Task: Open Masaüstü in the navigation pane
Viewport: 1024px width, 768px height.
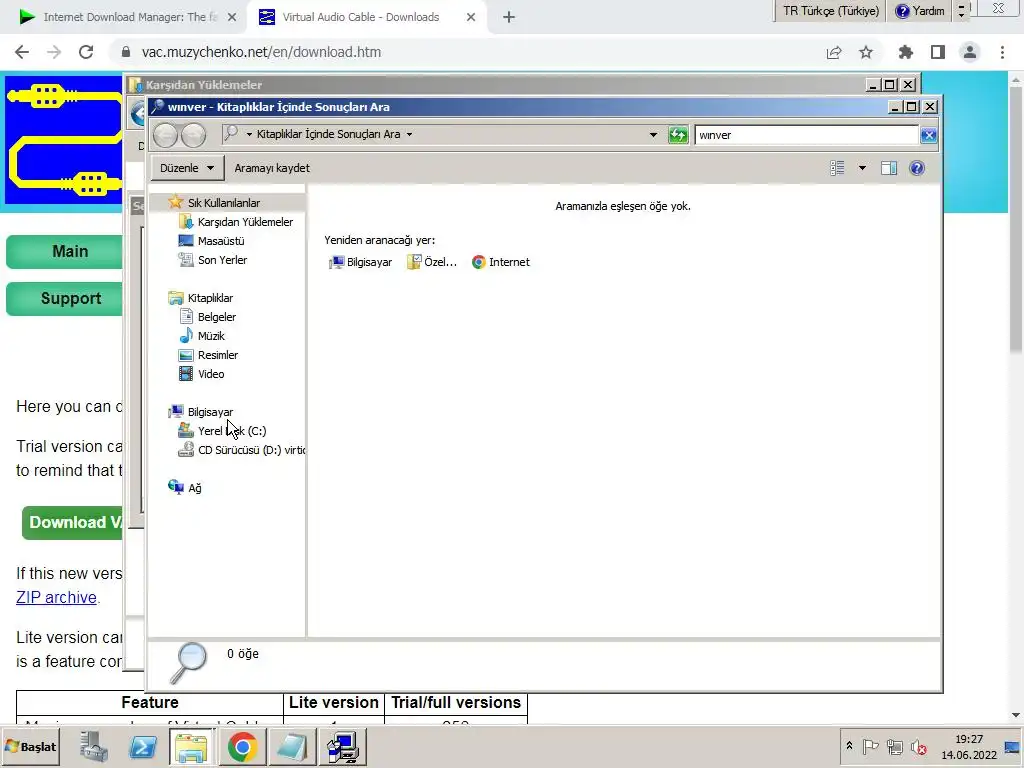Action: (x=221, y=241)
